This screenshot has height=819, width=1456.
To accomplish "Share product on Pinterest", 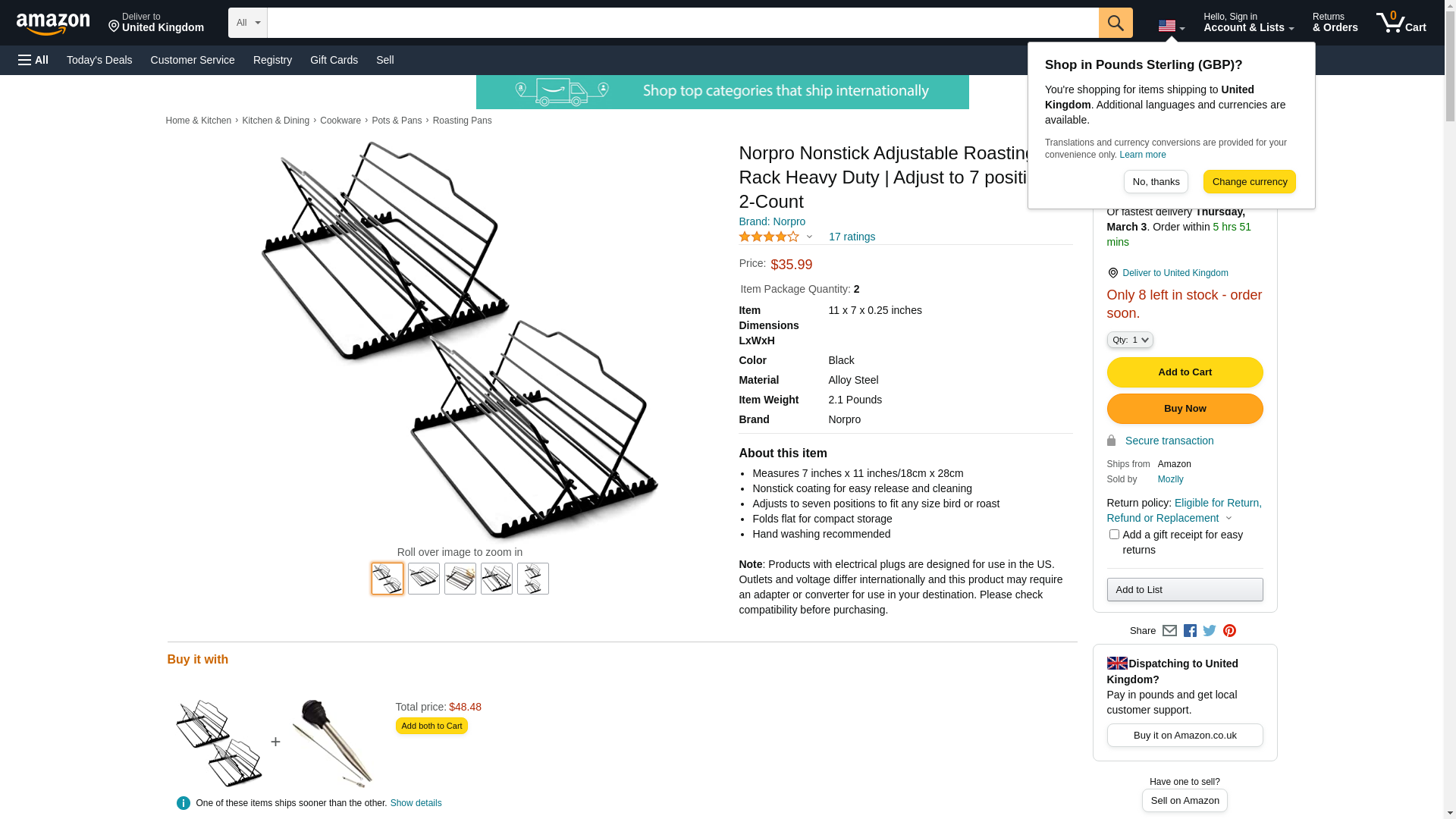I will [x=1229, y=631].
